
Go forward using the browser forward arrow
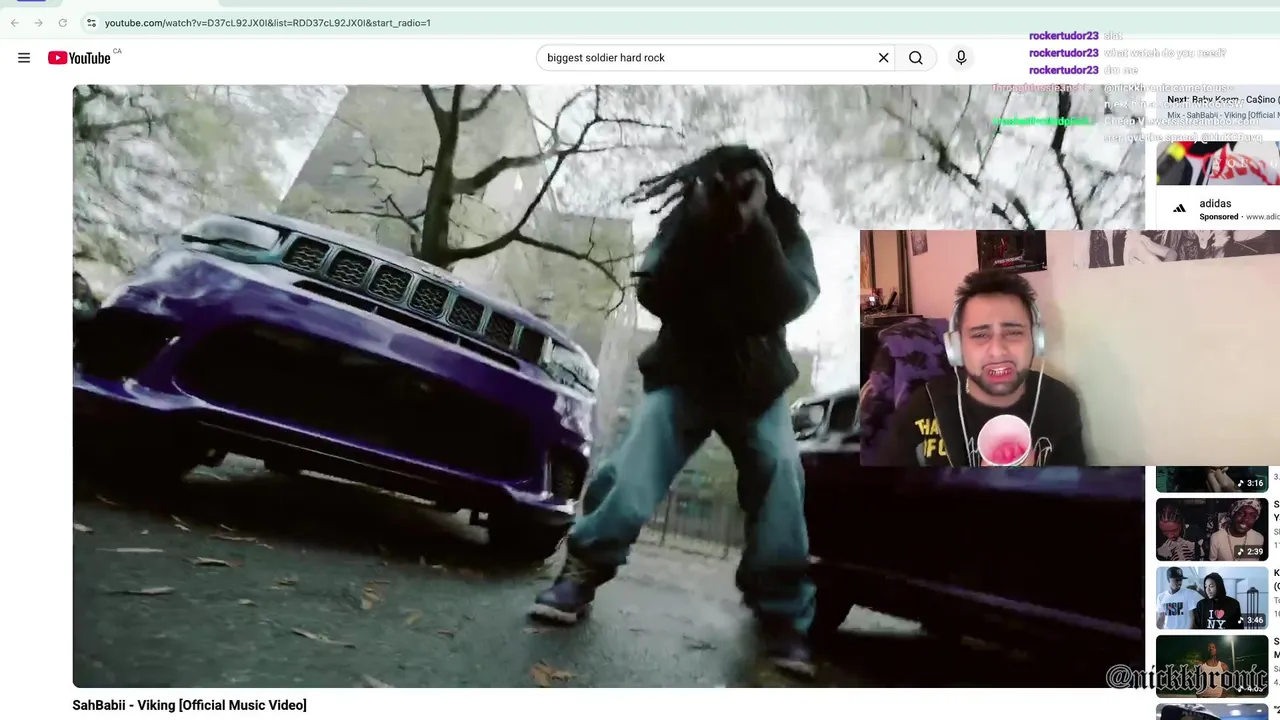(39, 22)
